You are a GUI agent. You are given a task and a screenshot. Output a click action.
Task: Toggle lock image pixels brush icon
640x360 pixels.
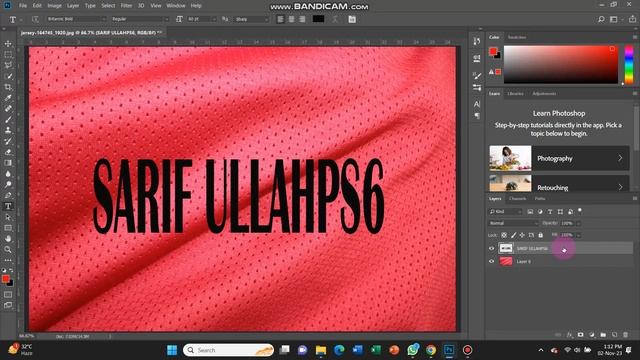pyautogui.click(x=513, y=235)
